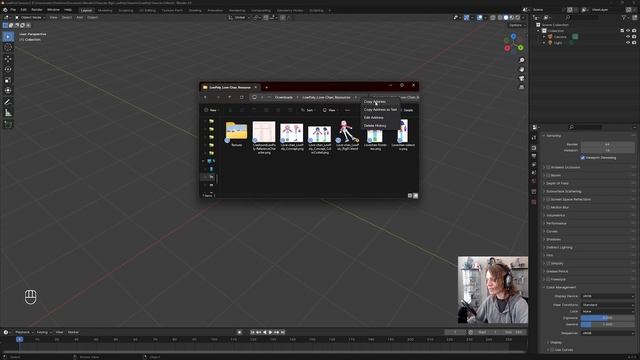Viewport: 640px width, 360px height.
Task: Click the outliner filter funnel icon
Action: click(624, 18)
